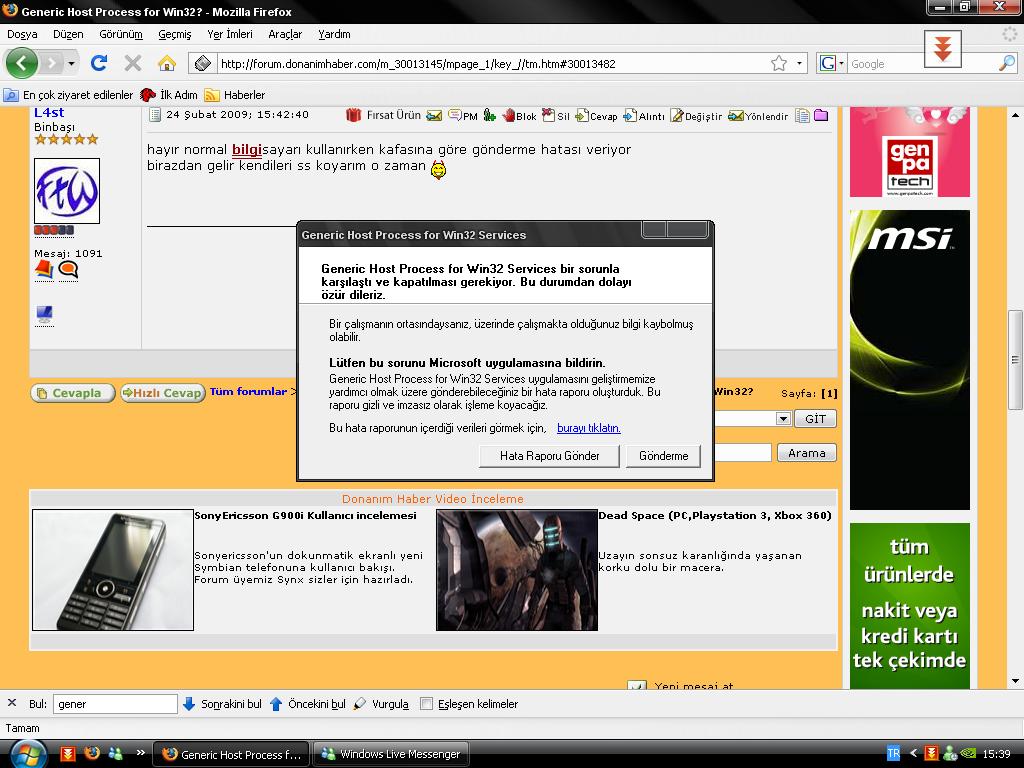
Task: Open the Tüm forumlar breadcrumb link
Action: click(x=248, y=391)
